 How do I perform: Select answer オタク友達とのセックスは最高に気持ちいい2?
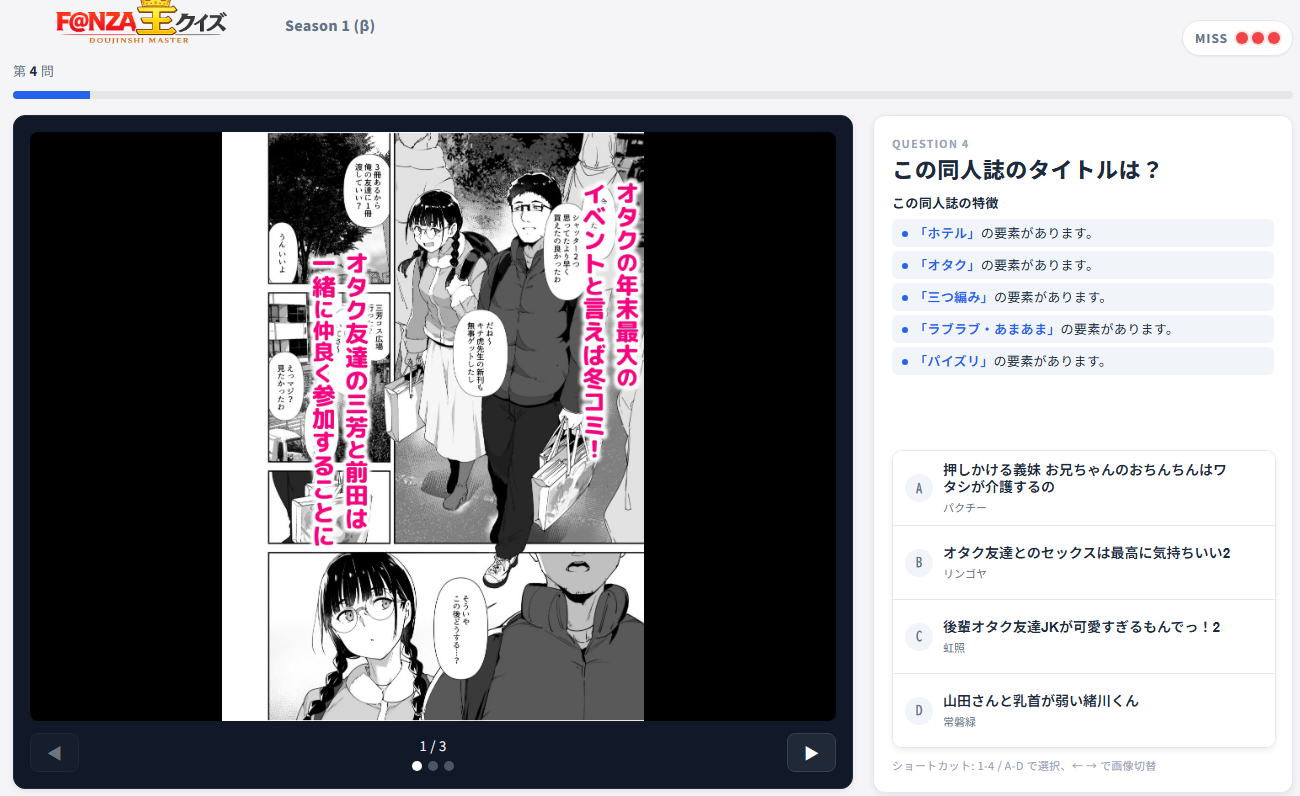[x=1086, y=553]
